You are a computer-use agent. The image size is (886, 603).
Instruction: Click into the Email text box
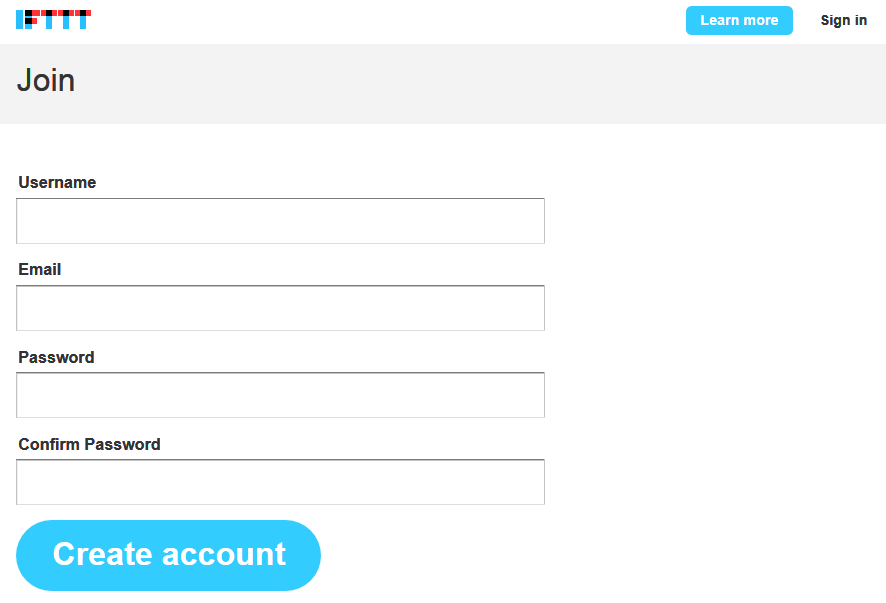tap(280, 308)
